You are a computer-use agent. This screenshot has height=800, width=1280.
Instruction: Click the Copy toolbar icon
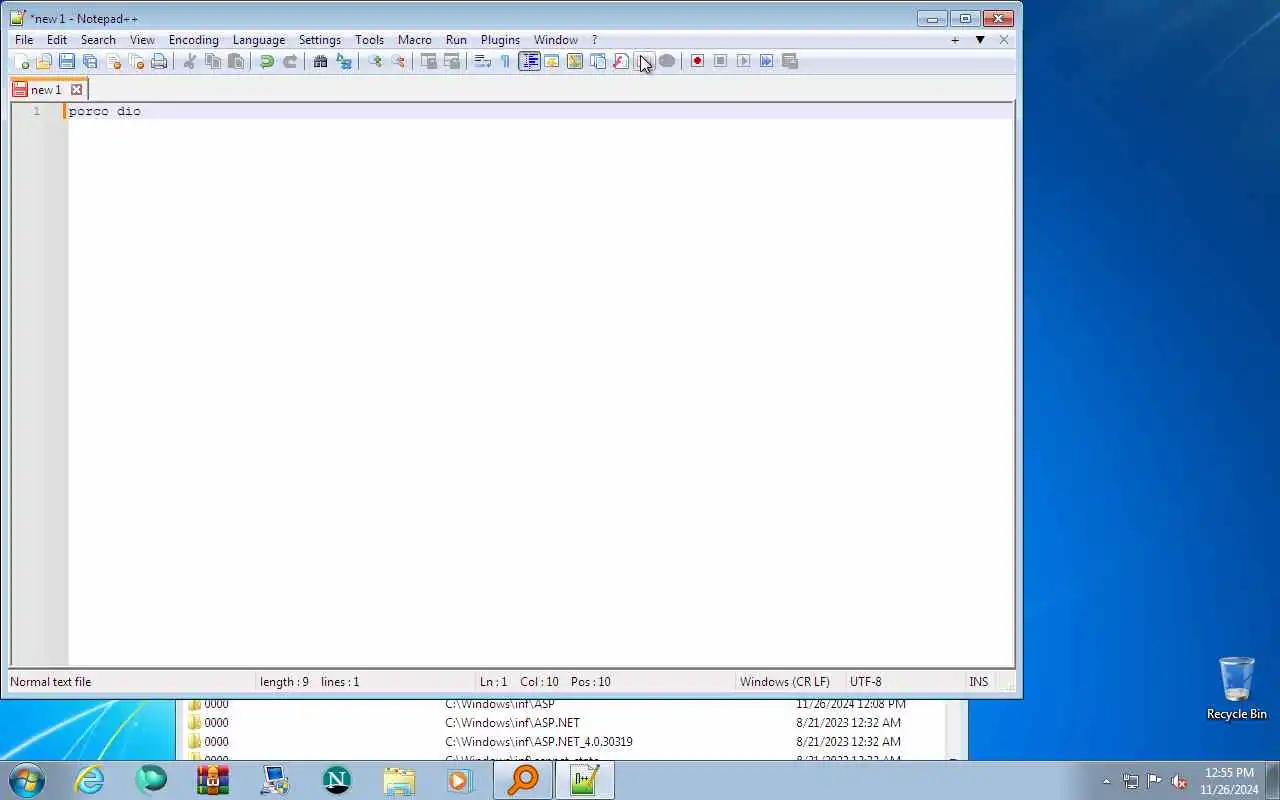click(x=213, y=61)
